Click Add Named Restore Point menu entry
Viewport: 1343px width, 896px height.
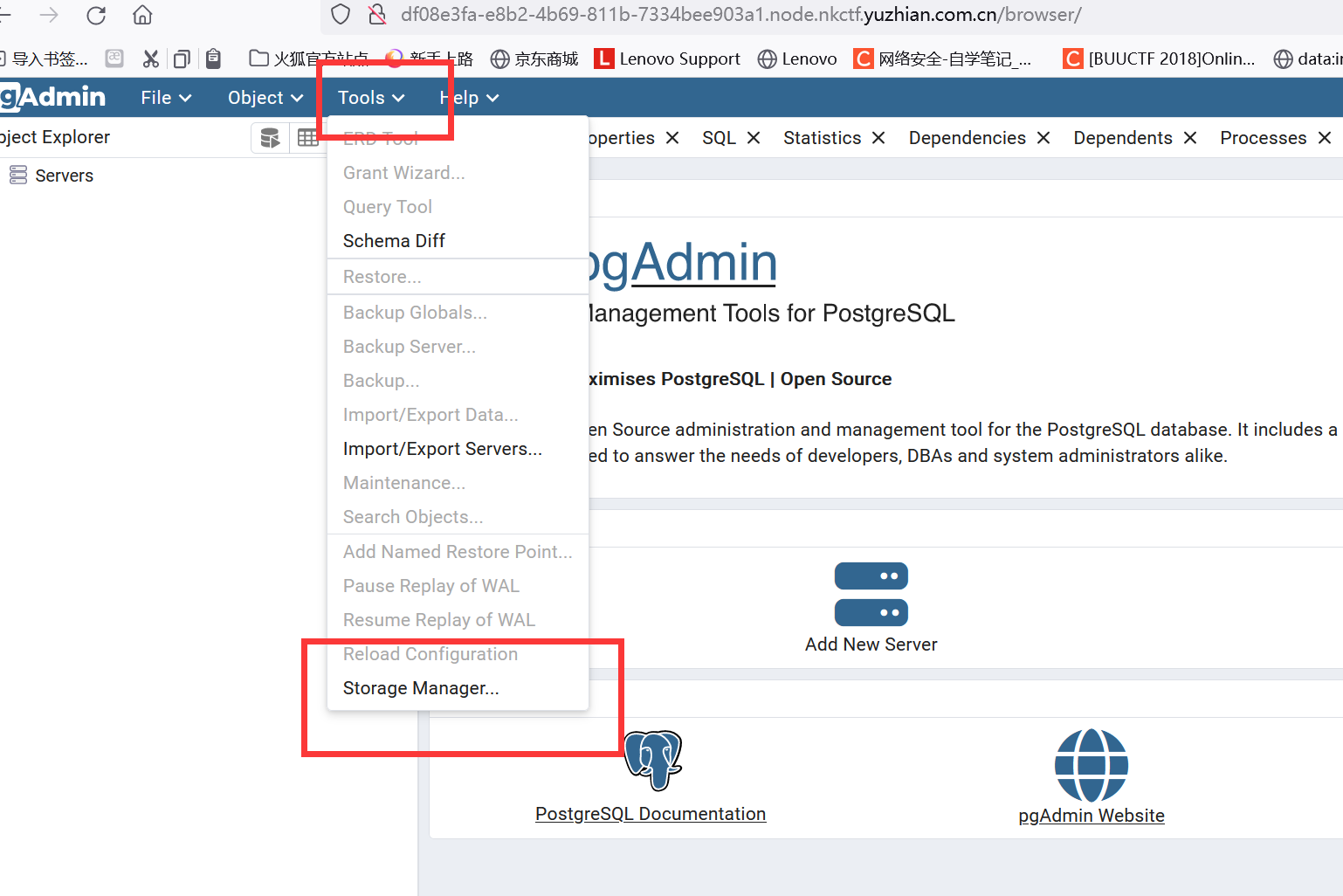coord(458,552)
